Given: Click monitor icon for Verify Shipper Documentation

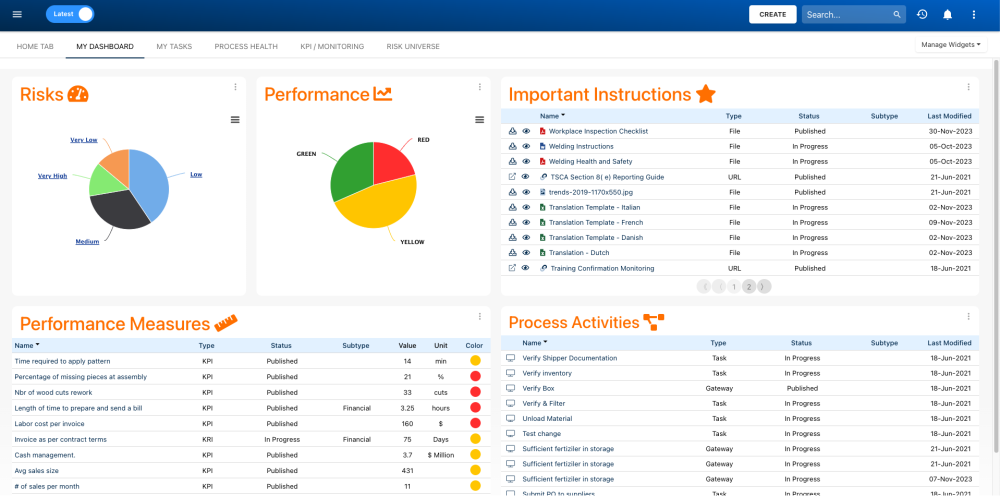Looking at the screenshot, I should (x=510, y=358).
